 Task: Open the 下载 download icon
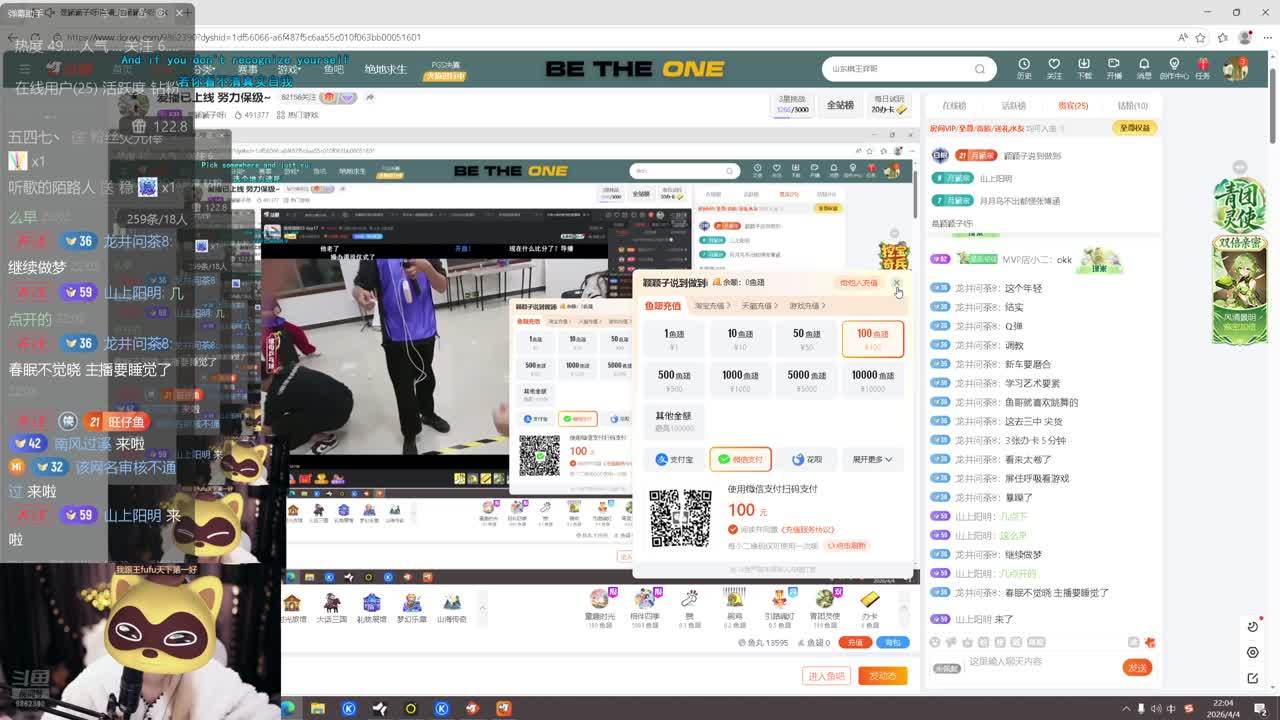[x=1084, y=65]
